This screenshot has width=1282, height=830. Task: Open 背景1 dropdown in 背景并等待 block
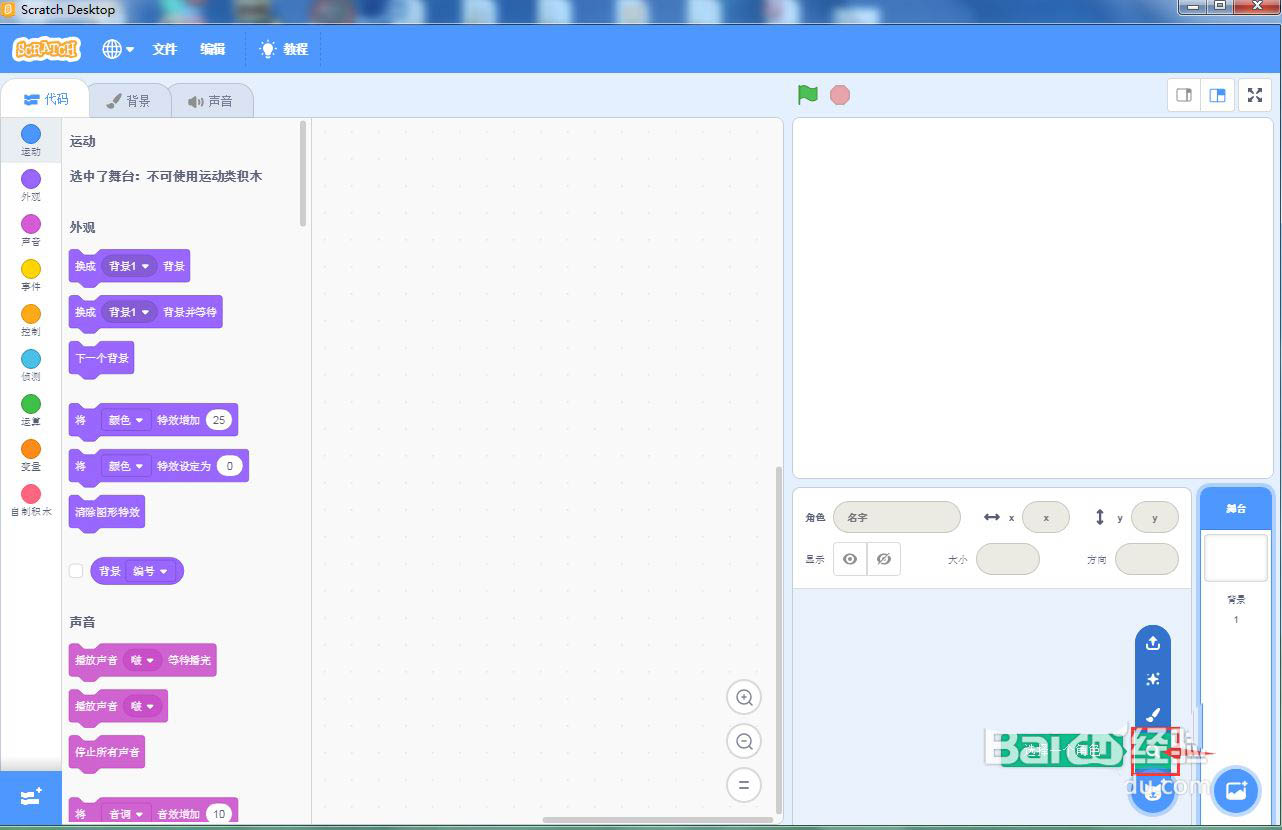coord(130,312)
